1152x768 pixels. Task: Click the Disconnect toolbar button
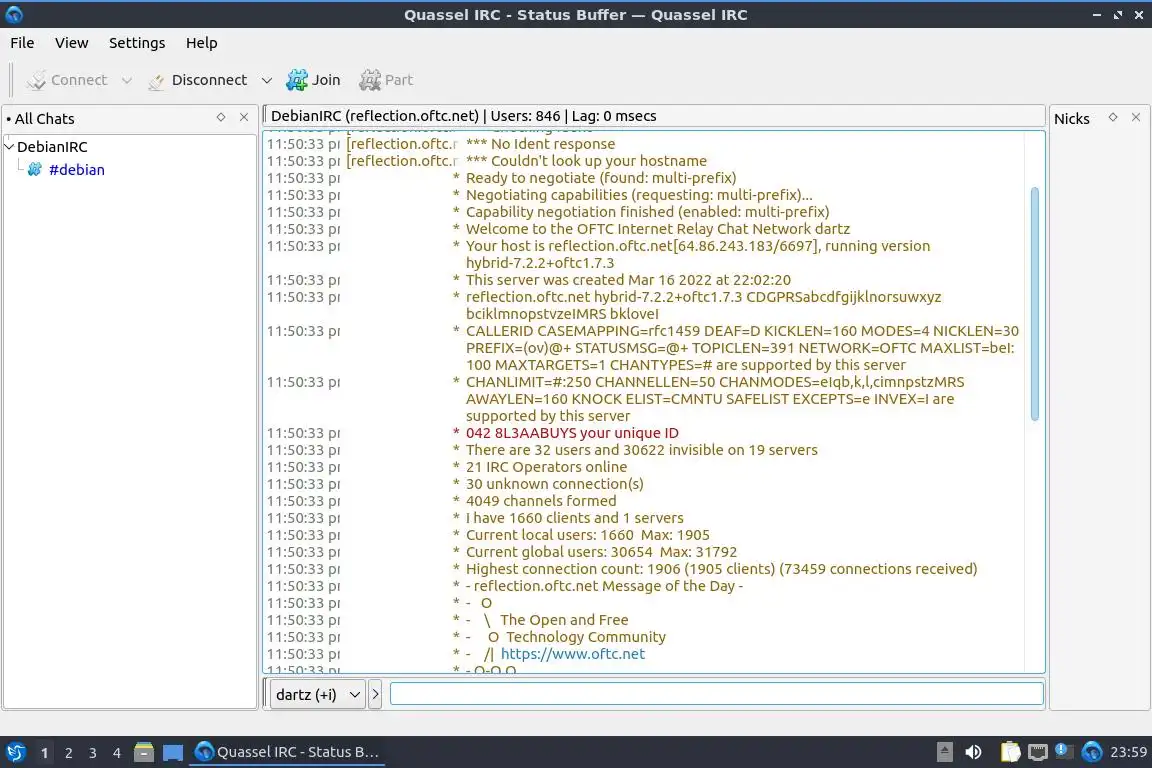coord(198,80)
